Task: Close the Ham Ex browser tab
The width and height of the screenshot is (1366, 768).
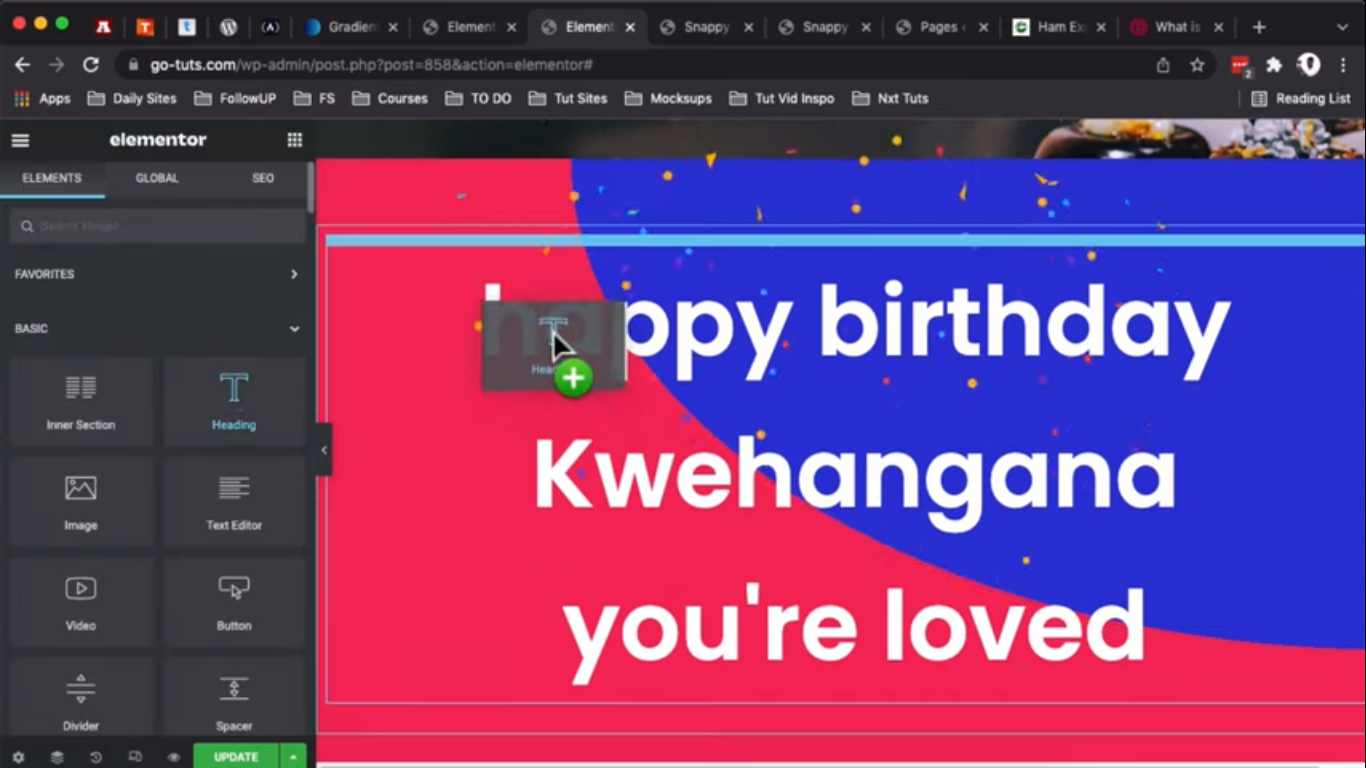Action: click(1100, 27)
